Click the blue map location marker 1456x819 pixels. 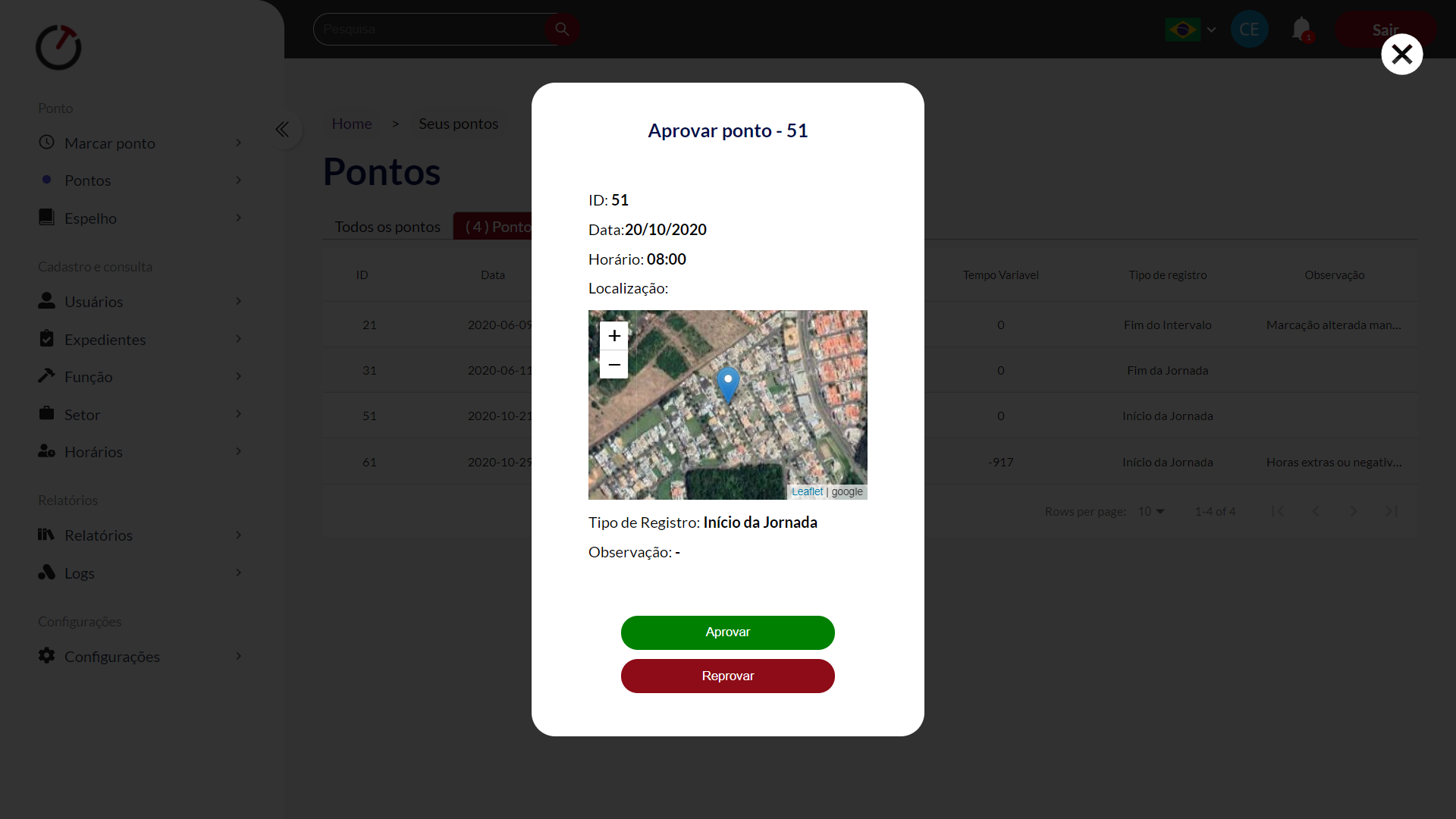[x=728, y=382]
